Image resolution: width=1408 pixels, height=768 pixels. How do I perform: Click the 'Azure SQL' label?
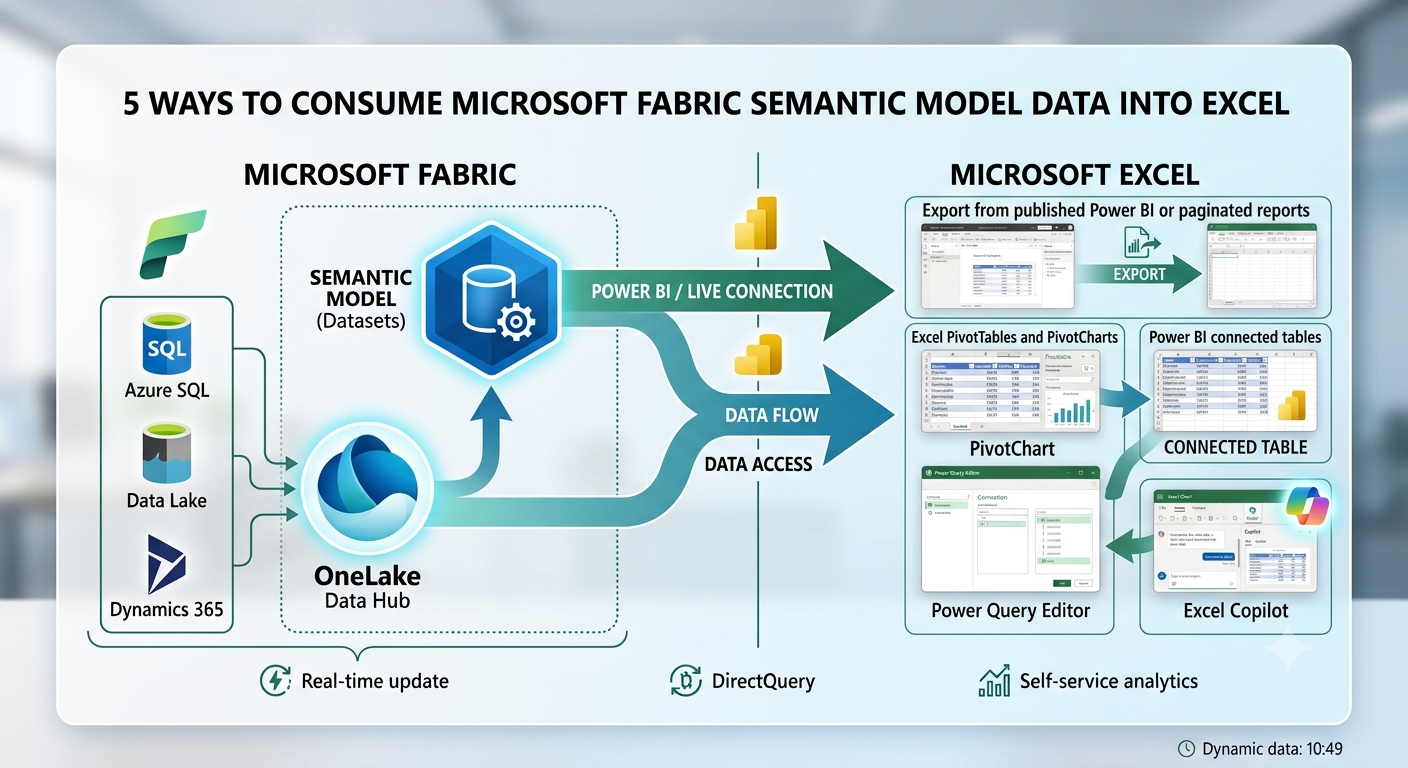[x=167, y=390]
